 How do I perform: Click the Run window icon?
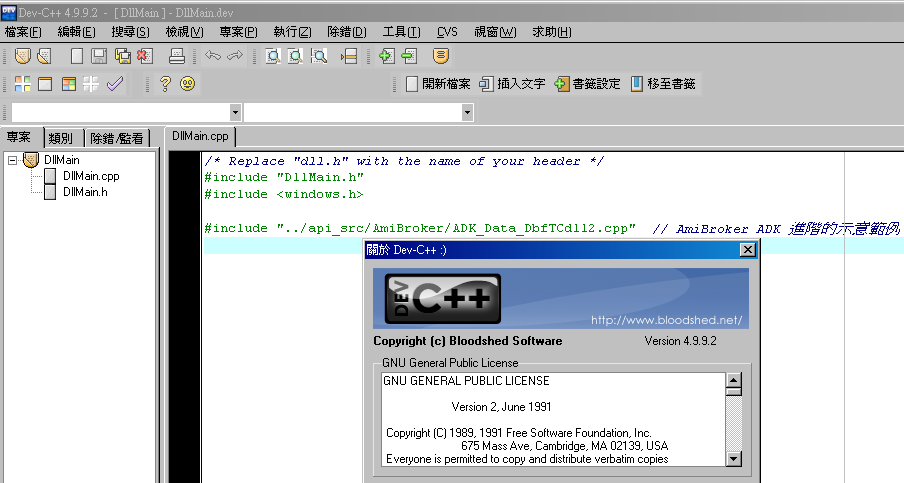45,84
